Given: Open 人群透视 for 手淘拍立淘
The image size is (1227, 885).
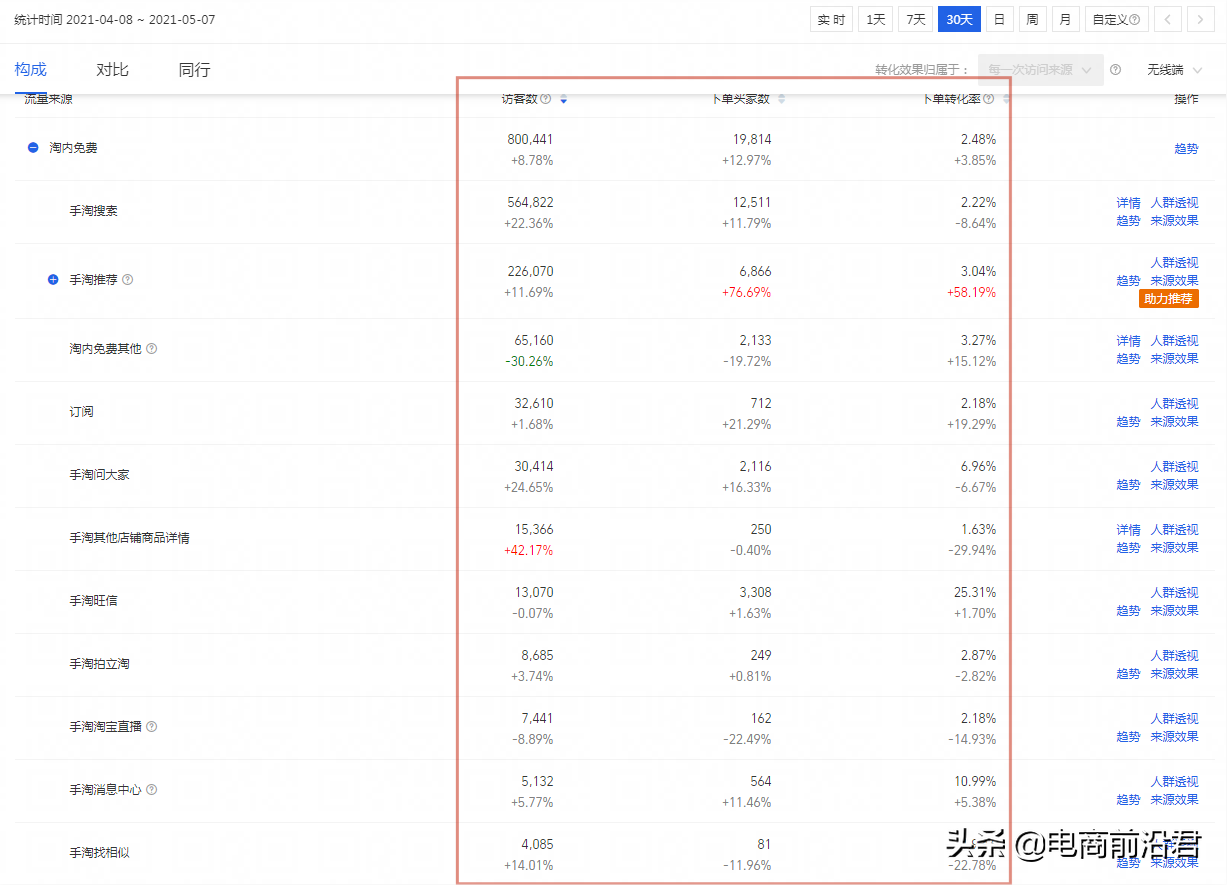Looking at the screenshot, I should 1174,656.
